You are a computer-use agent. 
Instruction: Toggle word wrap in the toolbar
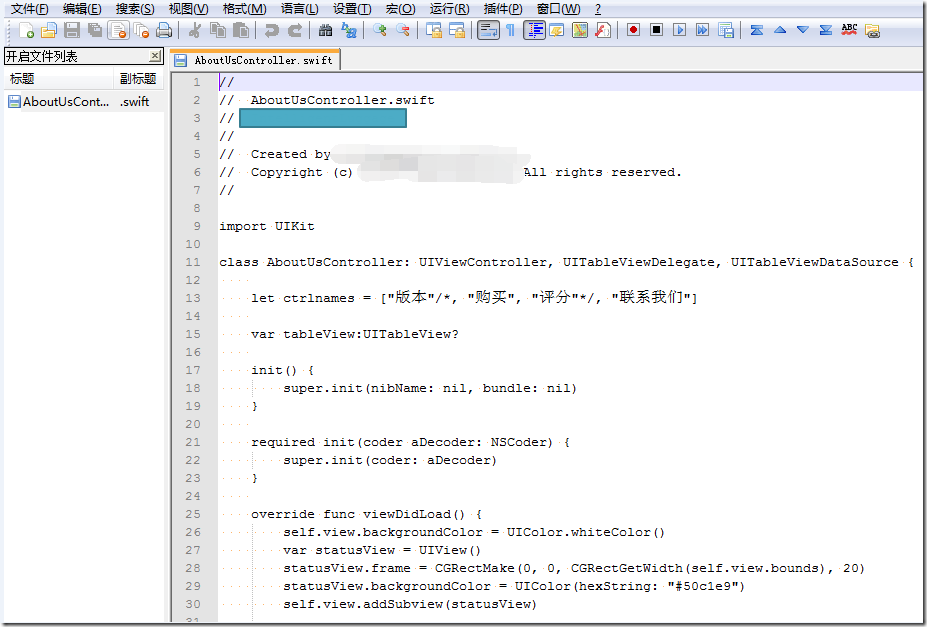[x=488, y=30]
